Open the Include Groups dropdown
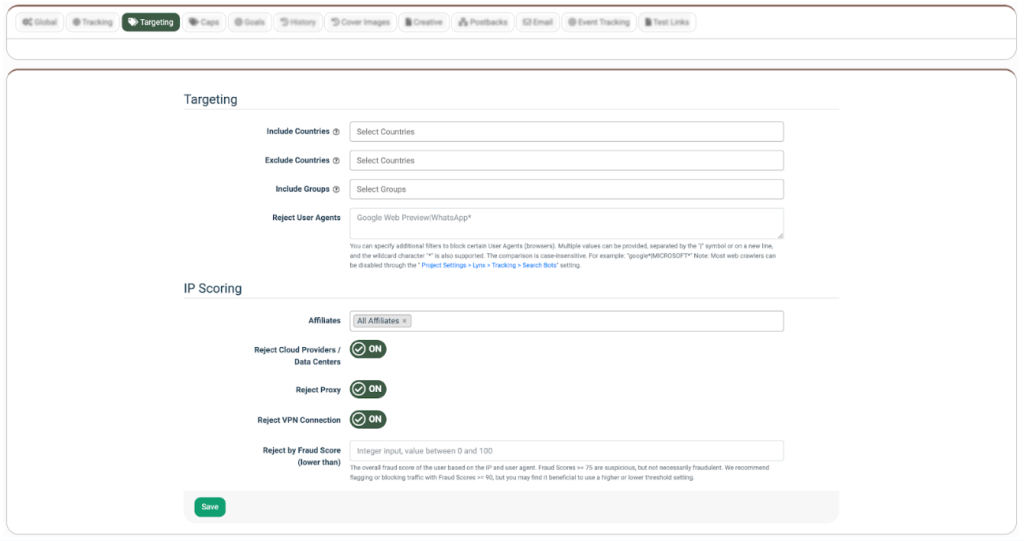This screenshot has width=1024, height=541. click(566, 189)
